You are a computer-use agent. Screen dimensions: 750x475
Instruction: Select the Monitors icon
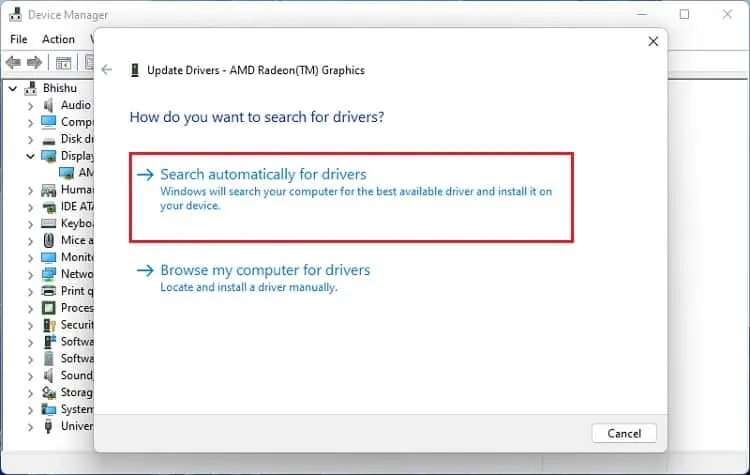coord(48,257)
